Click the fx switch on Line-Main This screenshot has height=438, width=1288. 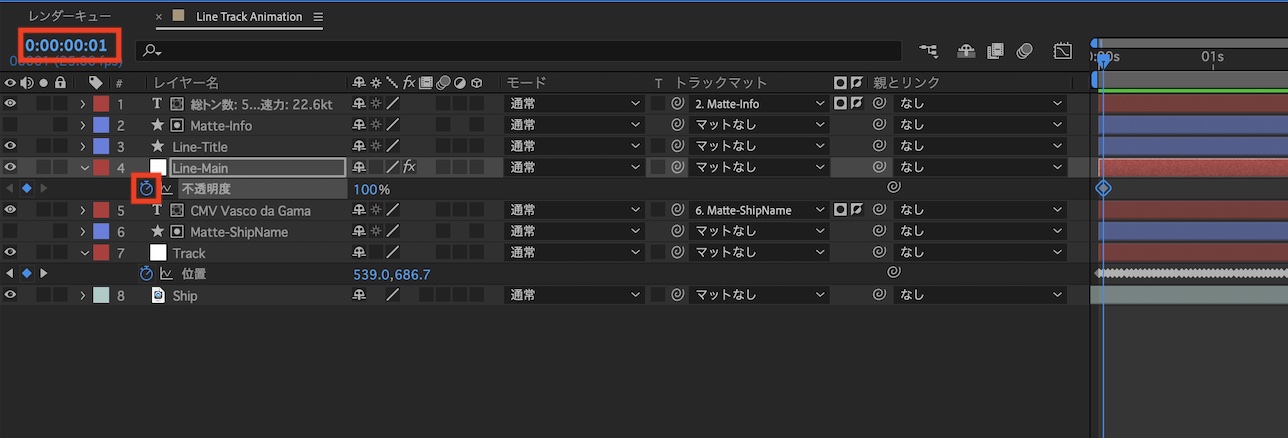pyautogui.click(x=409, y=168)
